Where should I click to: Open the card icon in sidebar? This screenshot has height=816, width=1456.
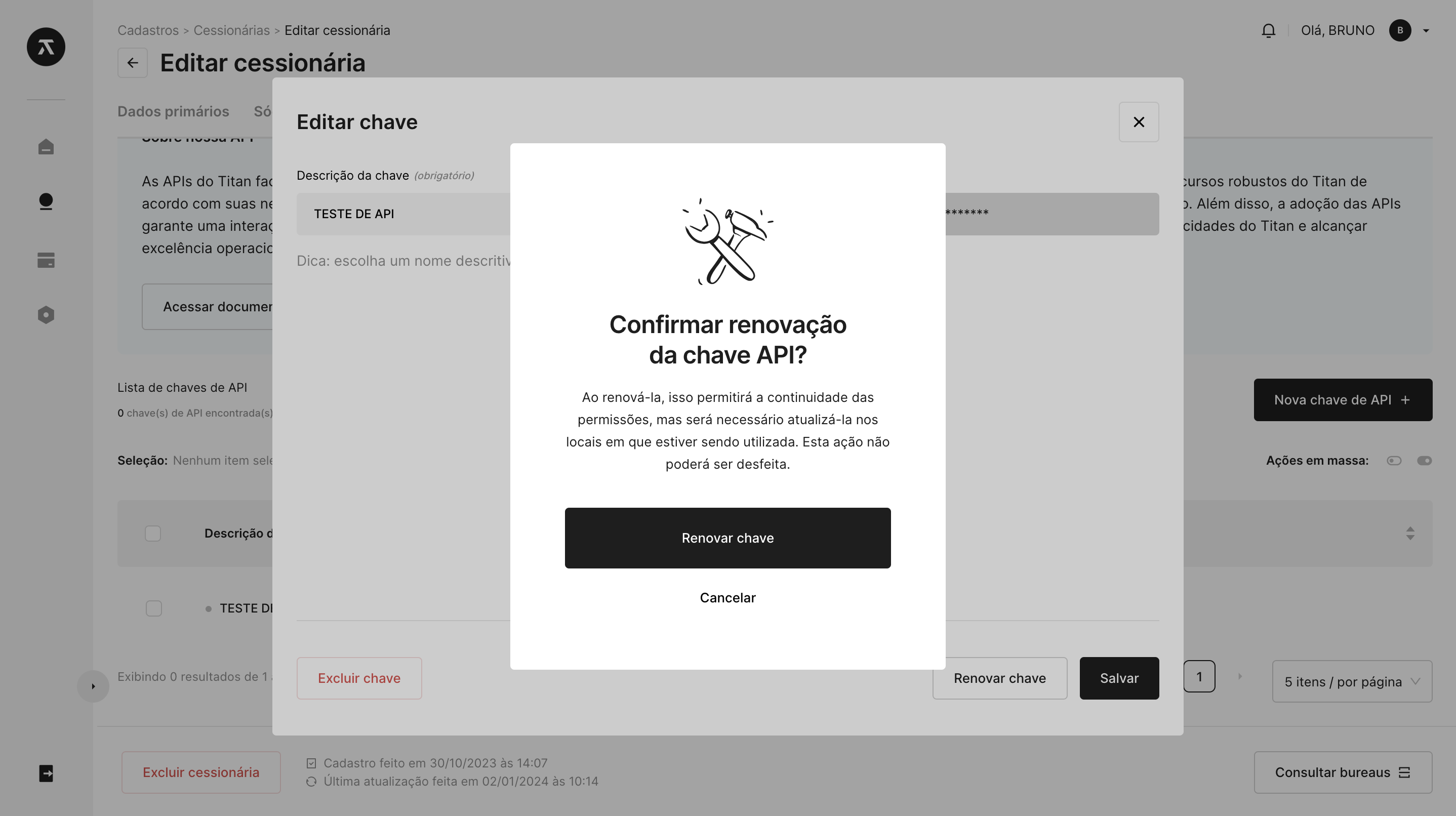46,260
